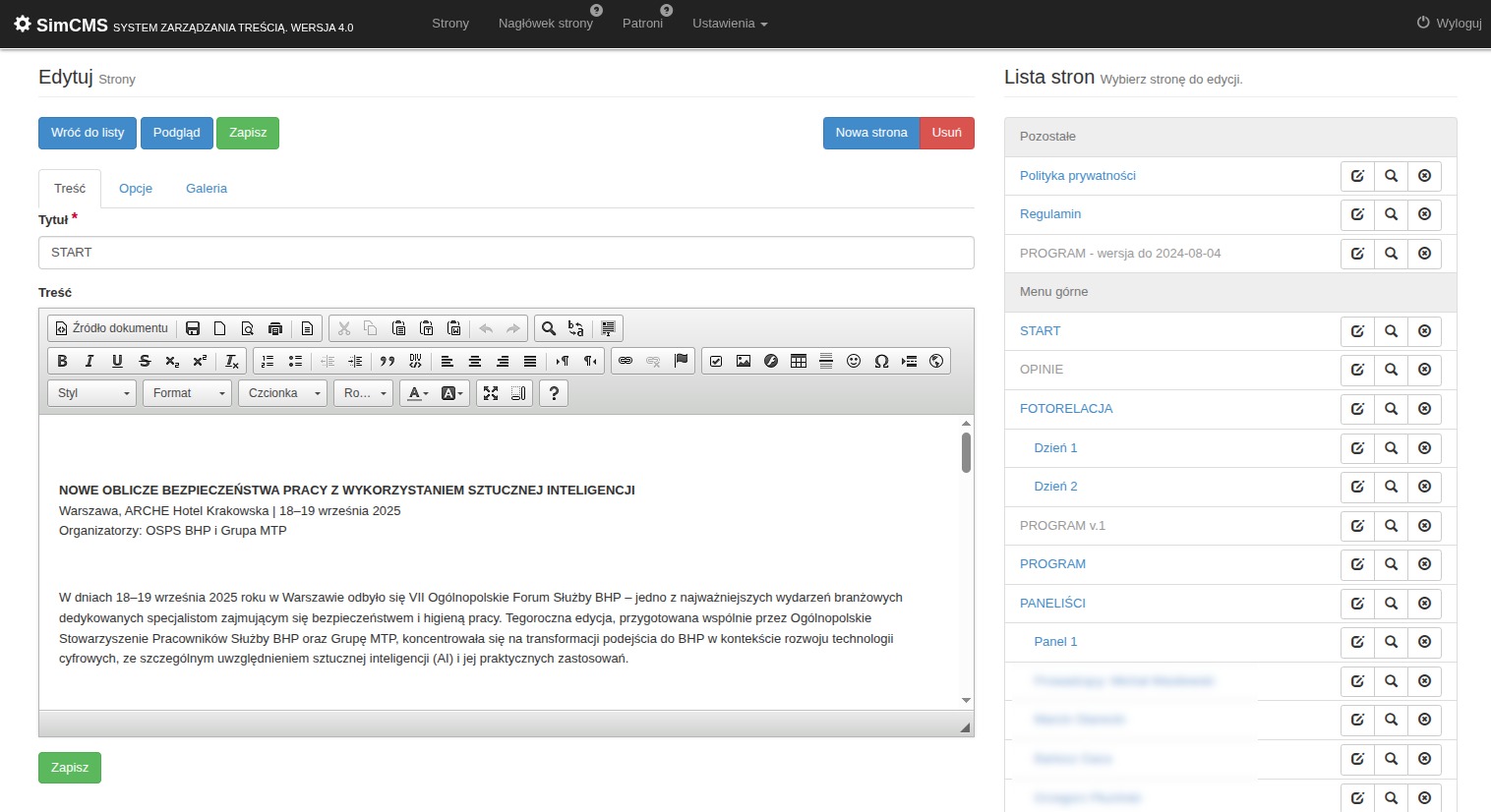Viewport: 1491px width, 812px height.
Task: Click the find (magnifier) icon in the editor toolbar
Action: [549, 328]
